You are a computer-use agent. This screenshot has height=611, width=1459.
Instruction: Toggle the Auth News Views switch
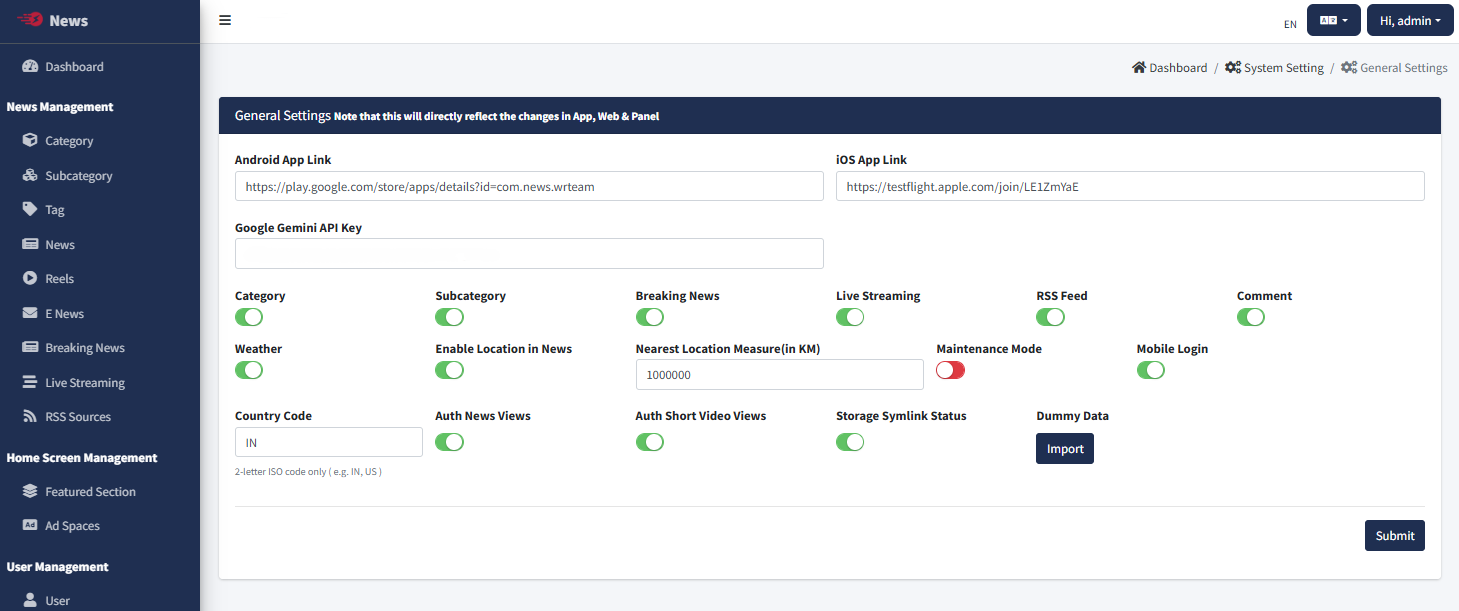(x=449, y=442)
